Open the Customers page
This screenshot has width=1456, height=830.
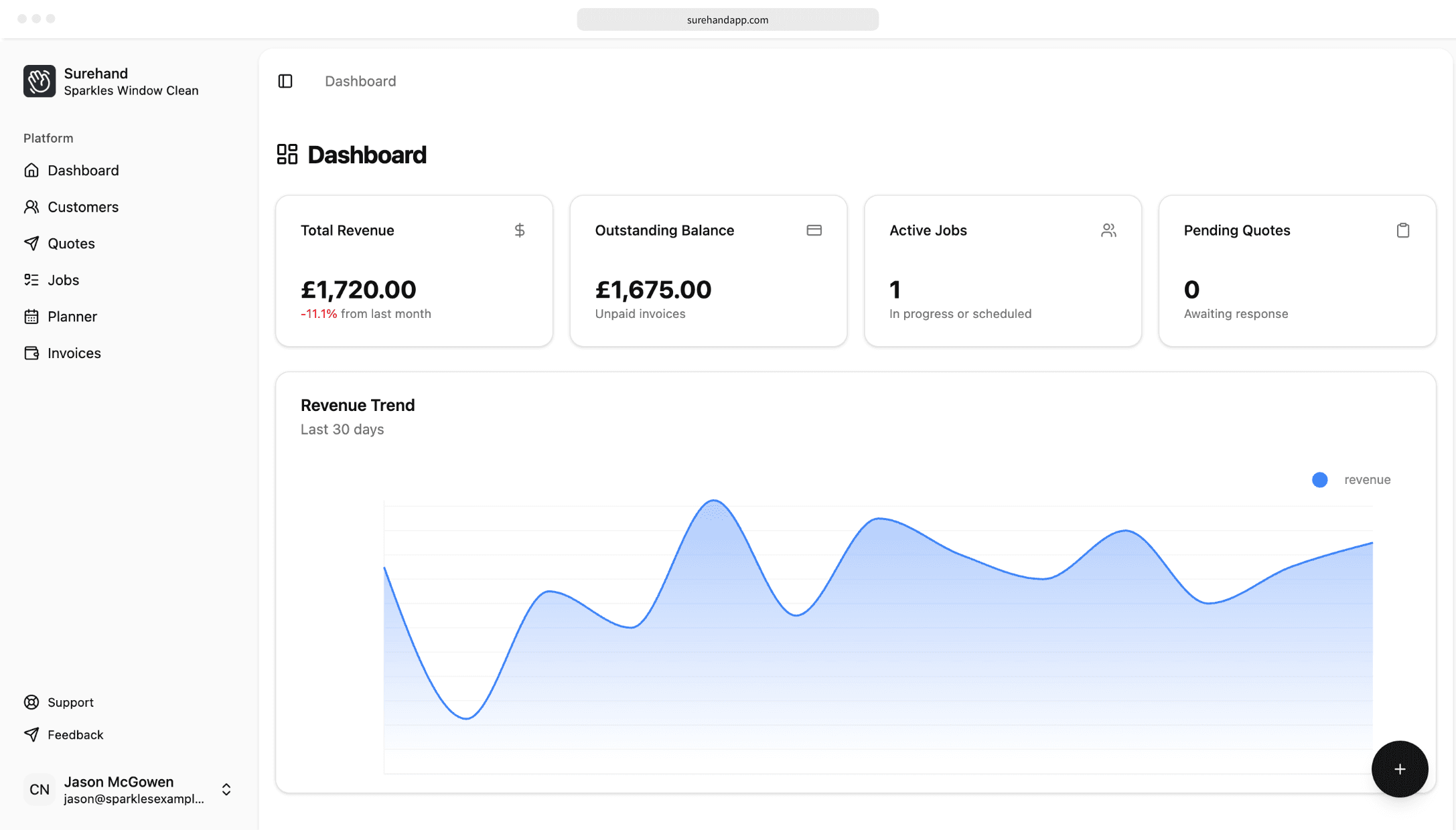coord(83,207)
